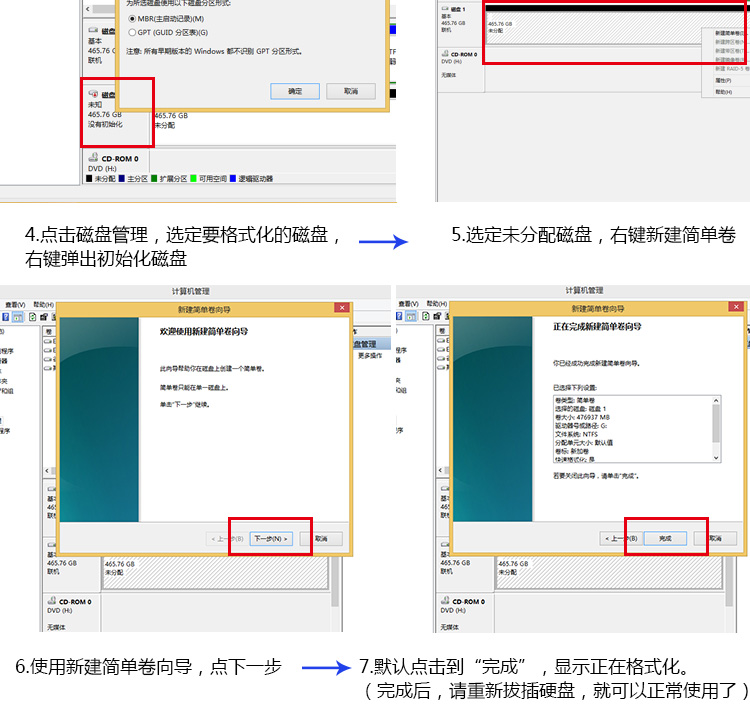Click 上一步(B) in the completing wizard
The height and width of the screenshot is (712, 750).
621,538
